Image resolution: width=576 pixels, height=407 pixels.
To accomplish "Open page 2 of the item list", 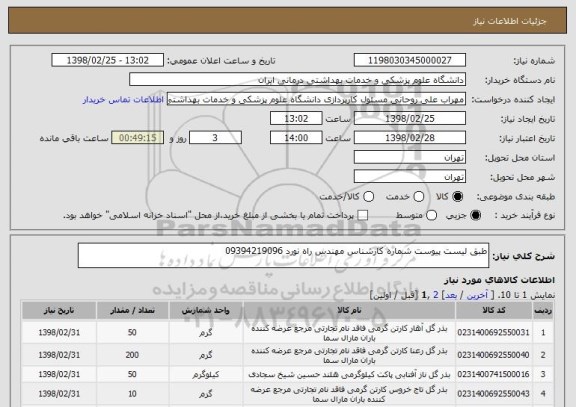I will [436, 295].
